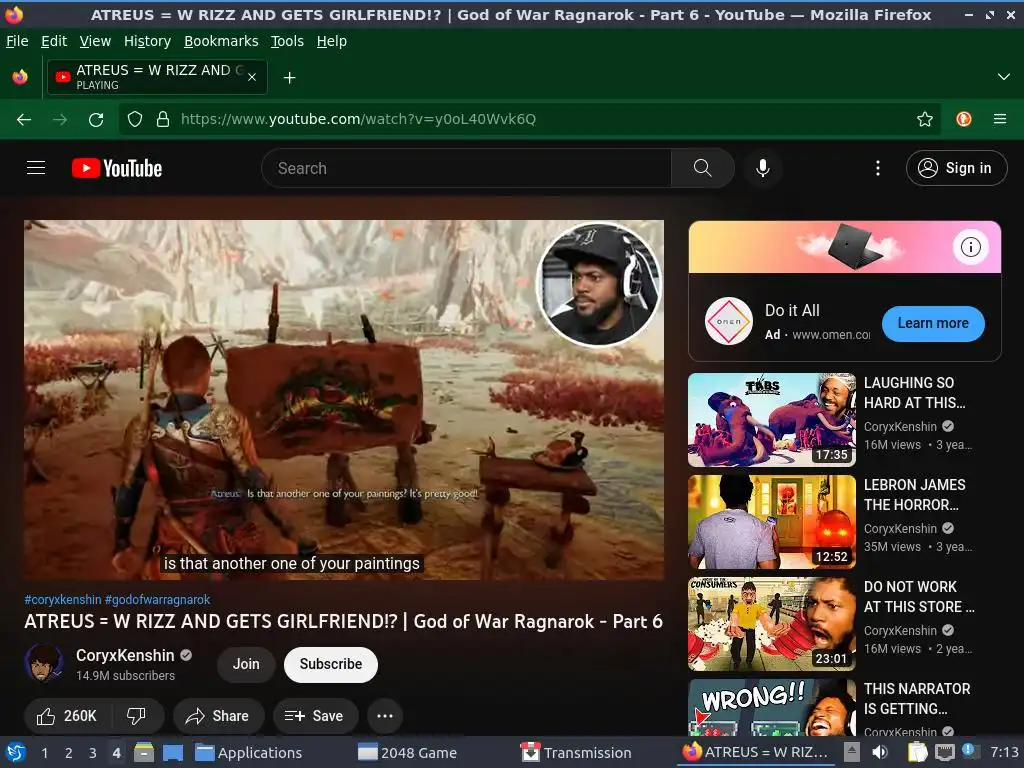The width and height of the screenshot is (1024, 768).
Task: Reload the page
Action: pyautogui.click(x=96, y=119)
